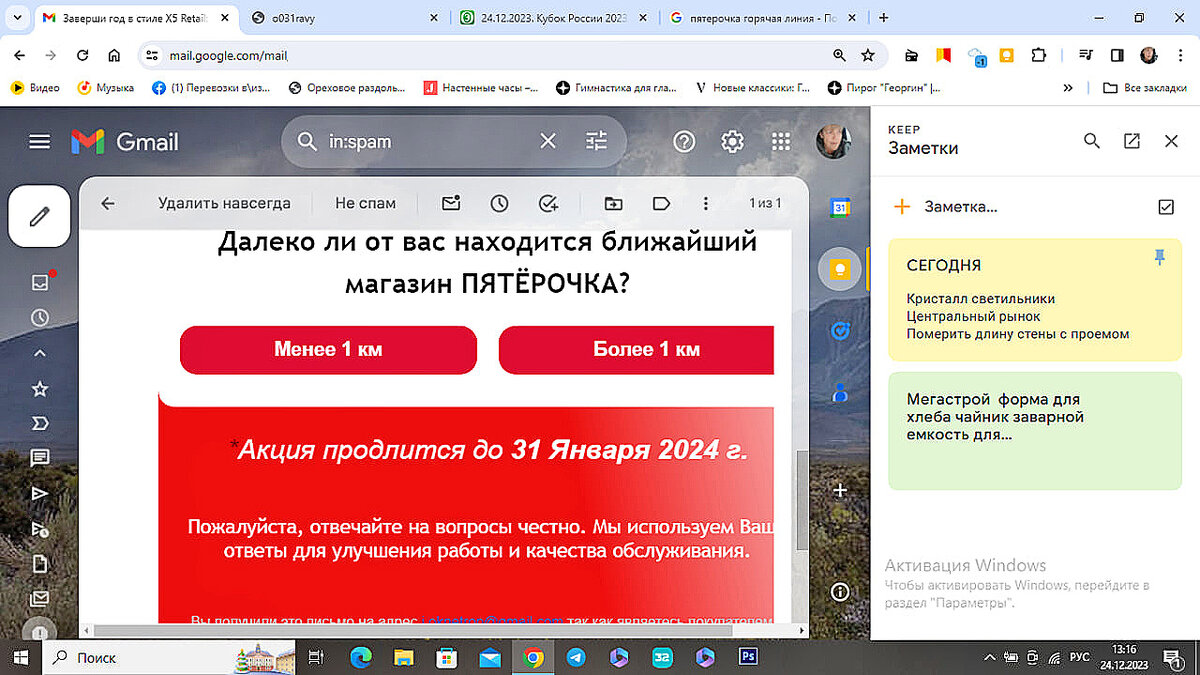This screenshot has width=1200, height=675.
Task: Open Keep in new tab icon
Action: (x=1132, y=141)
